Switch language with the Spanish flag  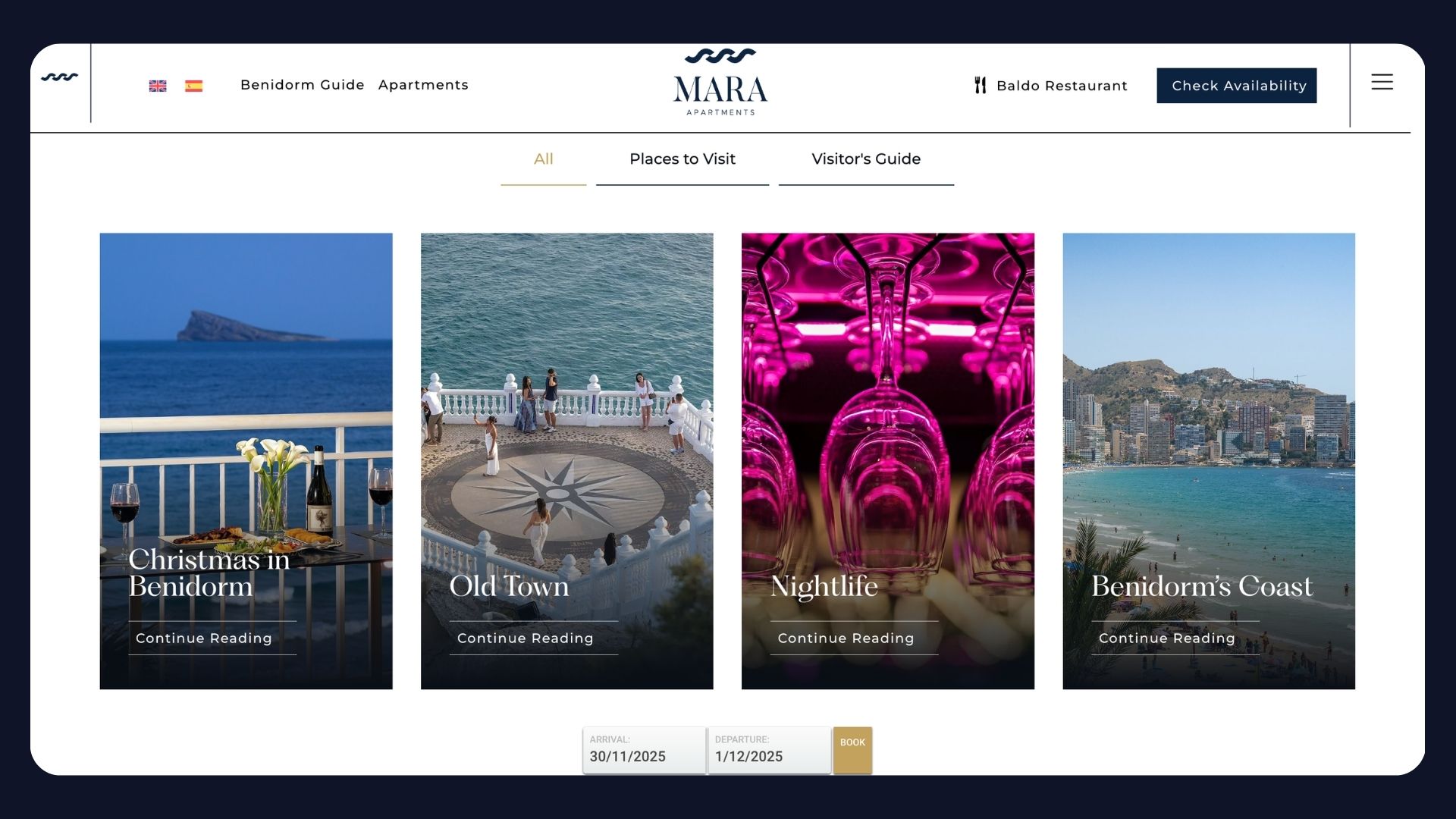pos(194,86)
